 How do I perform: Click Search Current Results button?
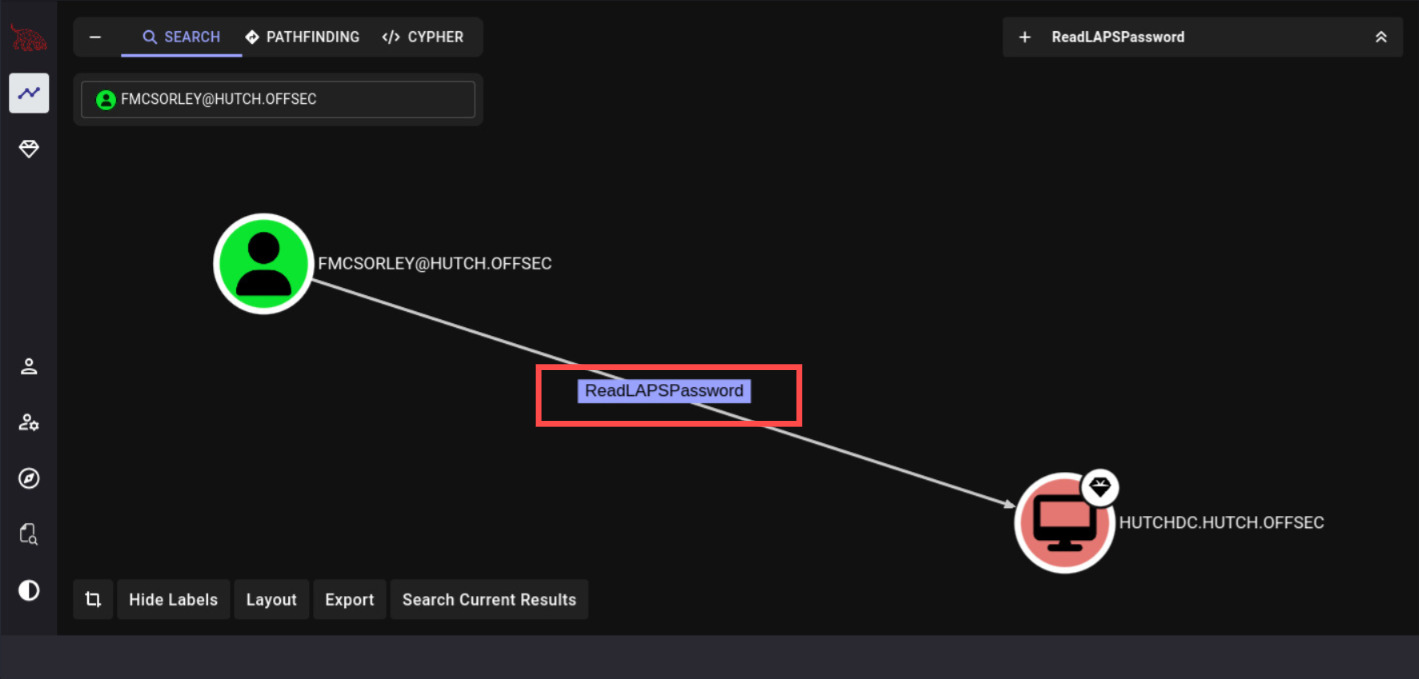(x=489, y=600)
